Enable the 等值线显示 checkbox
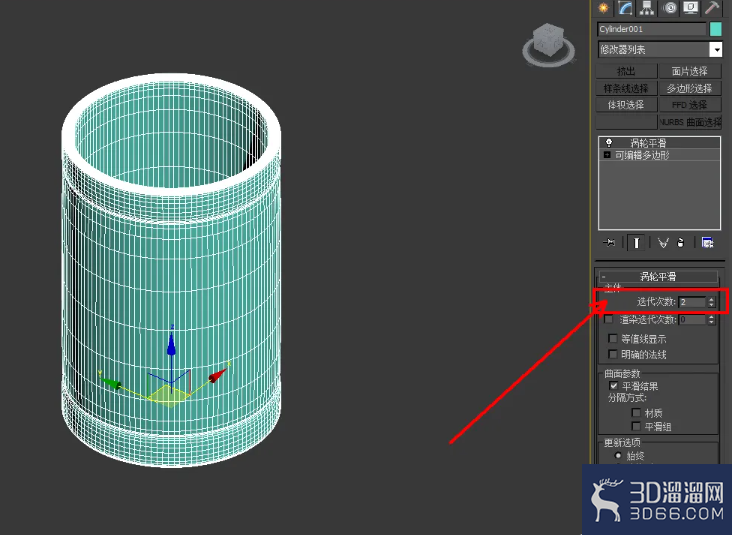The width and height of the screenshot is (732, 535). pos(613,338)
